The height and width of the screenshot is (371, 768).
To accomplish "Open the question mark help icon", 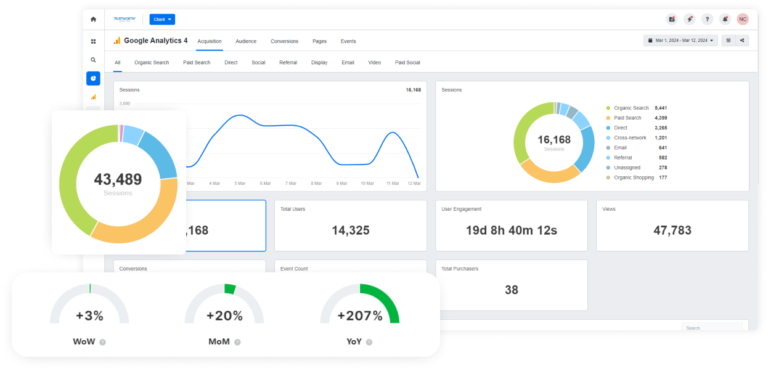I will coord(707,19).
